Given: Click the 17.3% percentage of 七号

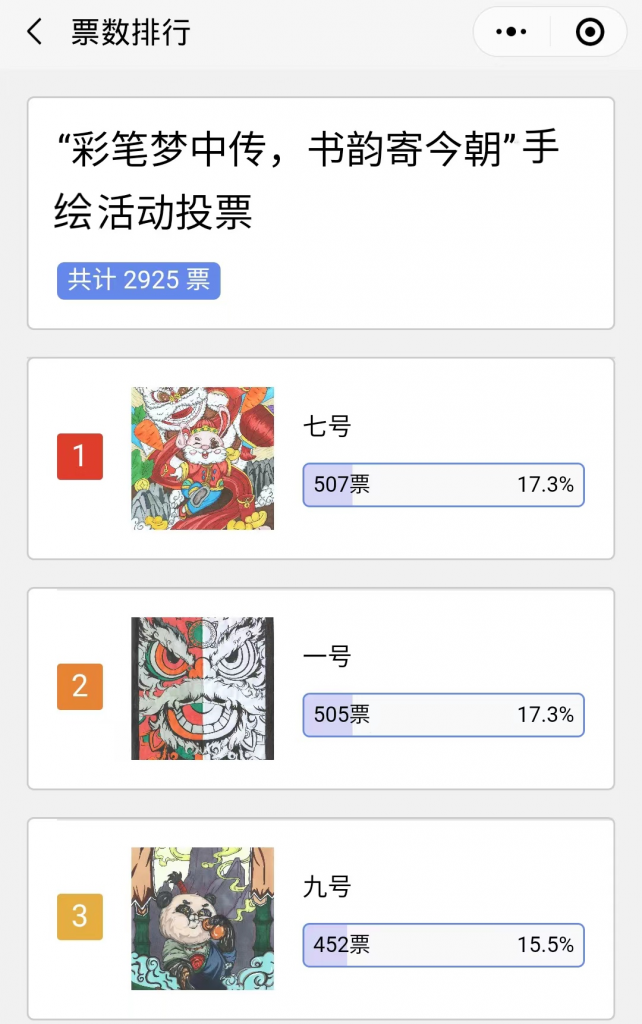Looking at the screenshot, I should pyautogui.click(x=545, y=485).
